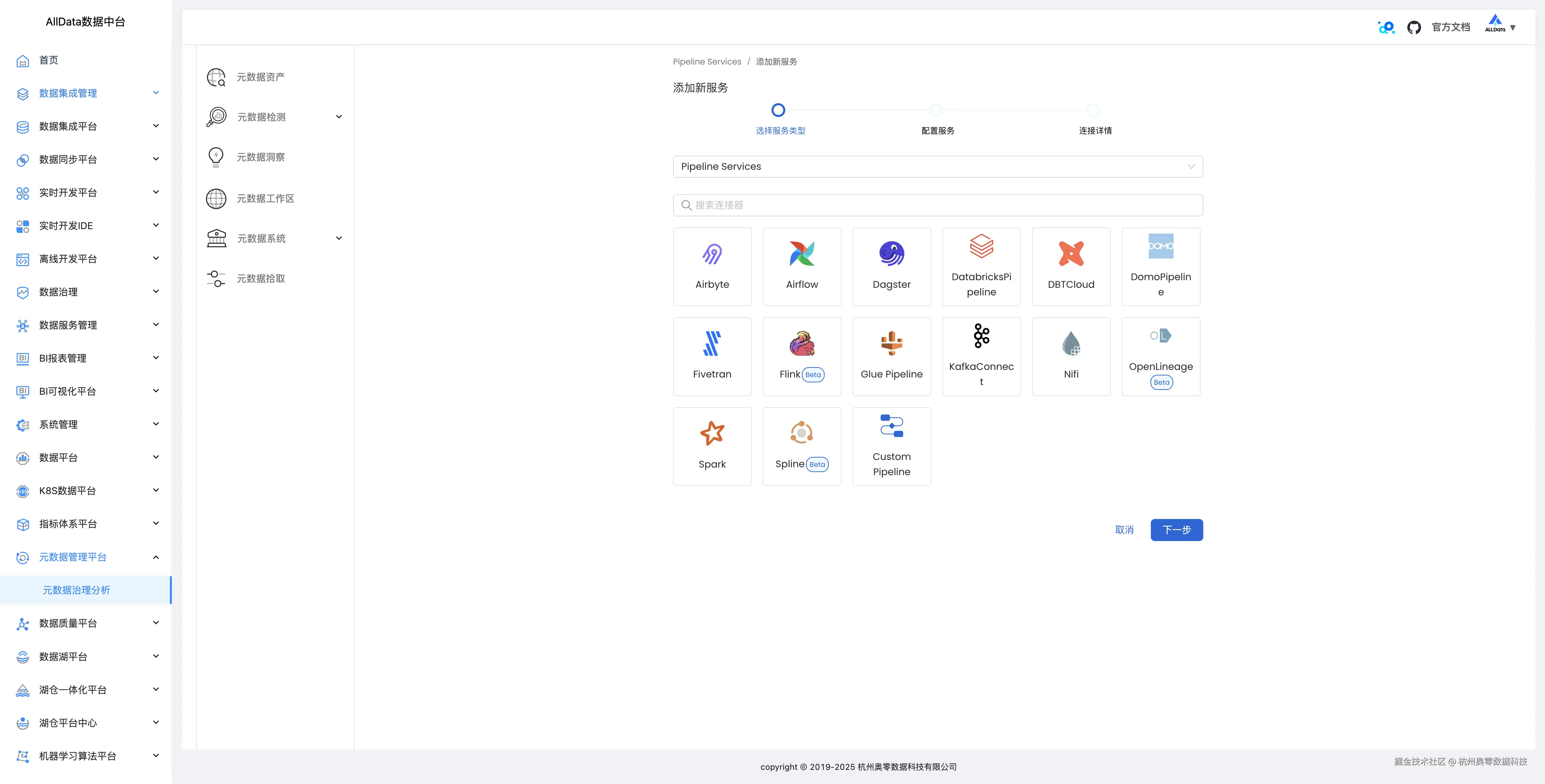Click the 取消 link
Screen dimensions: 1545x784
click(x=1124, y=530)
